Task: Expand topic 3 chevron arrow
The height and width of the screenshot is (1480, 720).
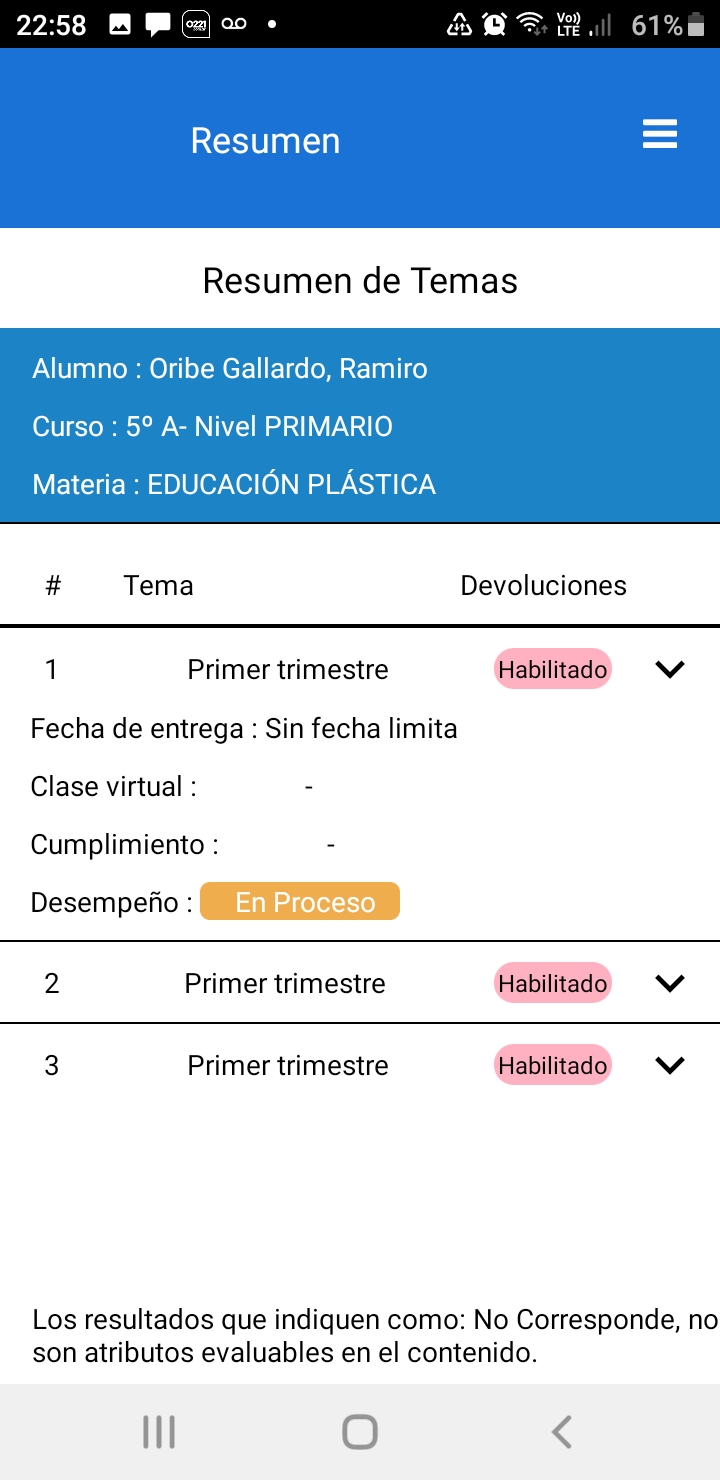Action: click(x=669, y=1066)
